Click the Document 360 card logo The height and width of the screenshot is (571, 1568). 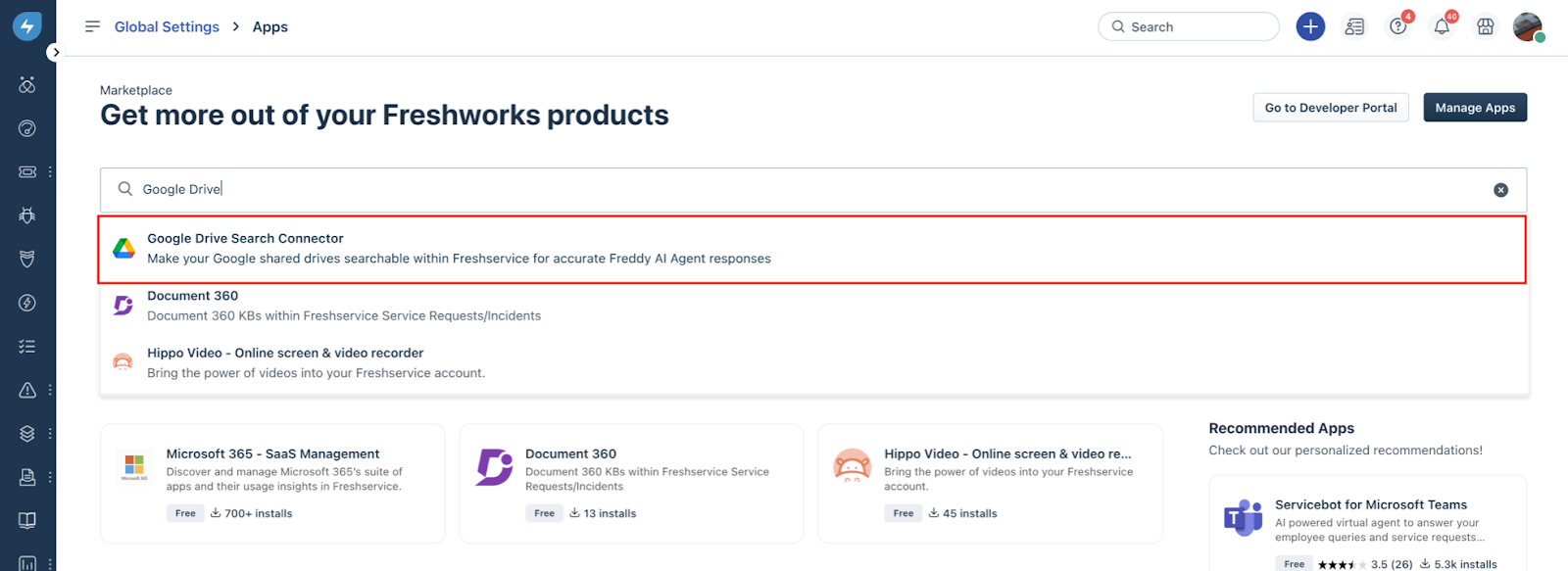[494, 467]
